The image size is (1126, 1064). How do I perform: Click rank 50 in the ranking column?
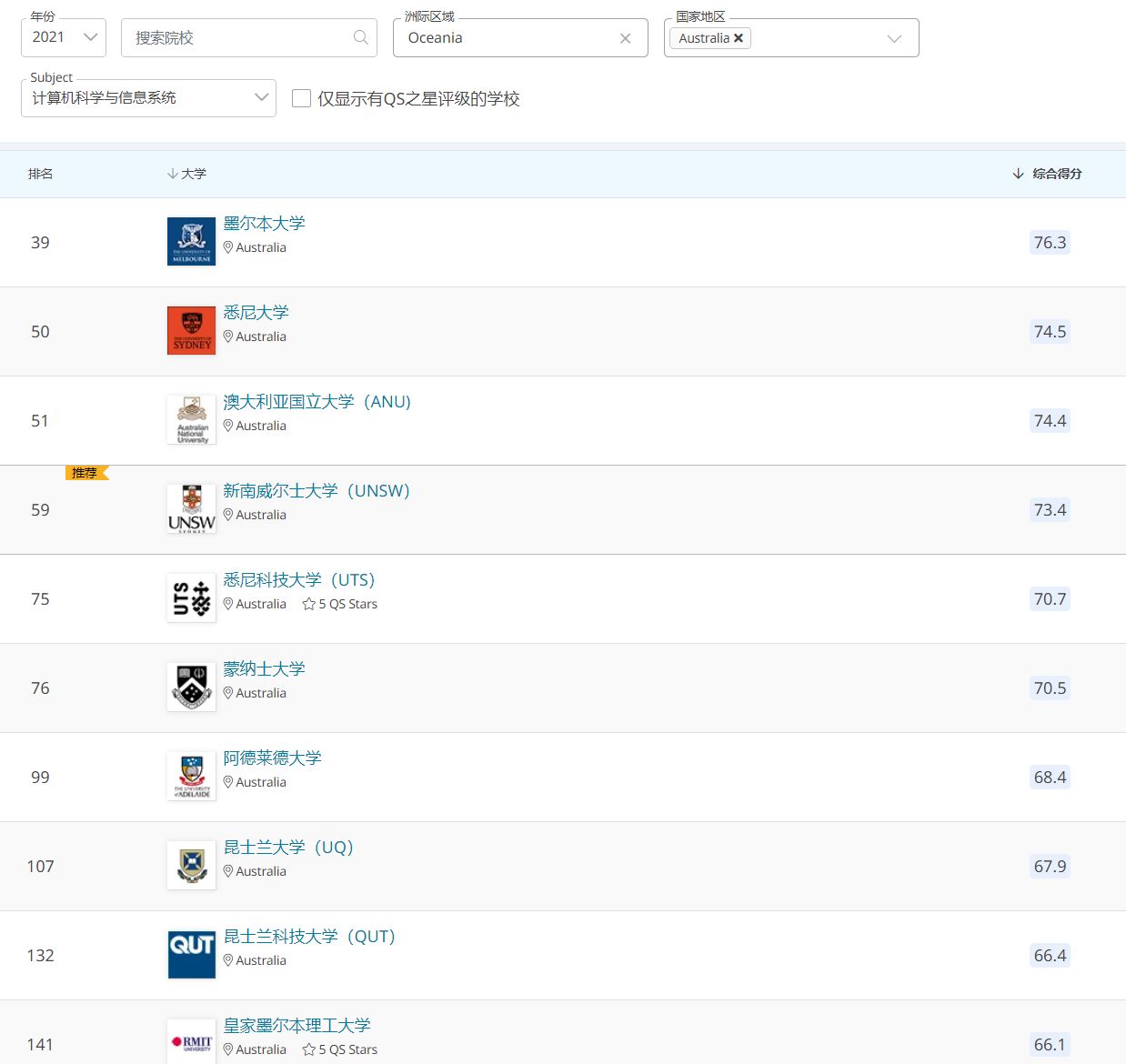(40, 332)
